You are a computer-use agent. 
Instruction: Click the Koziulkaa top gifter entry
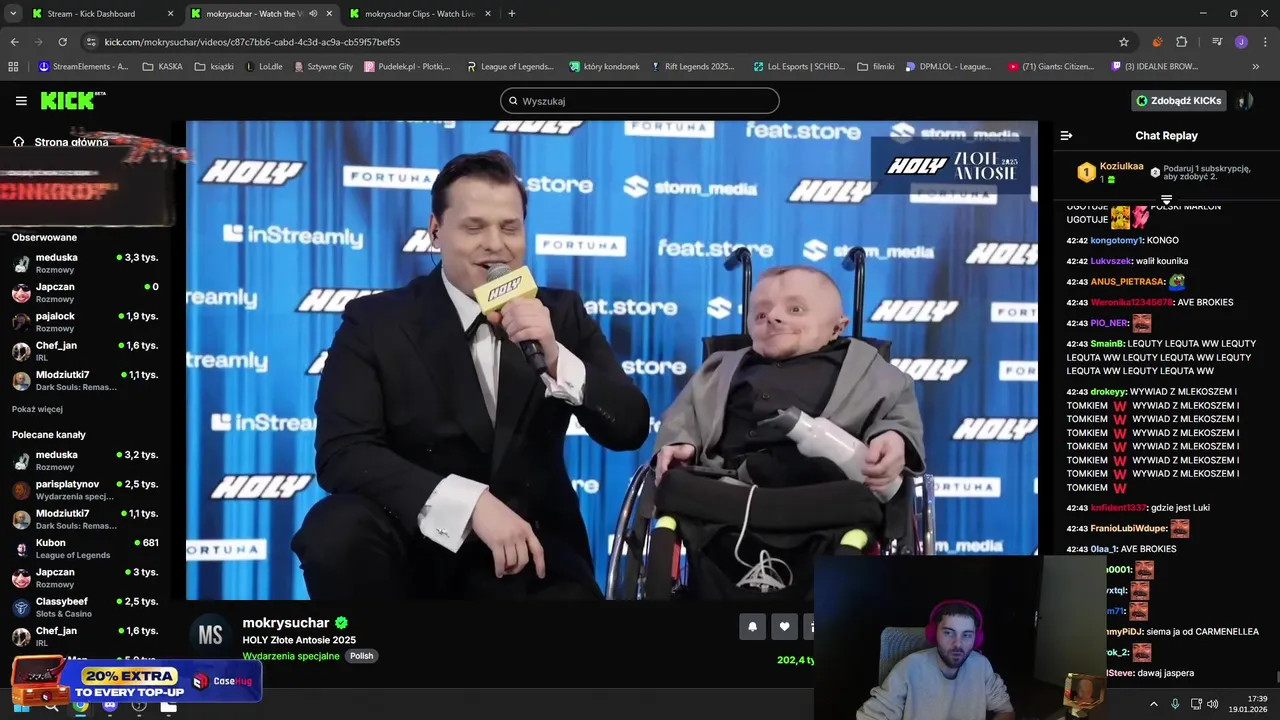pos(1110,172)
